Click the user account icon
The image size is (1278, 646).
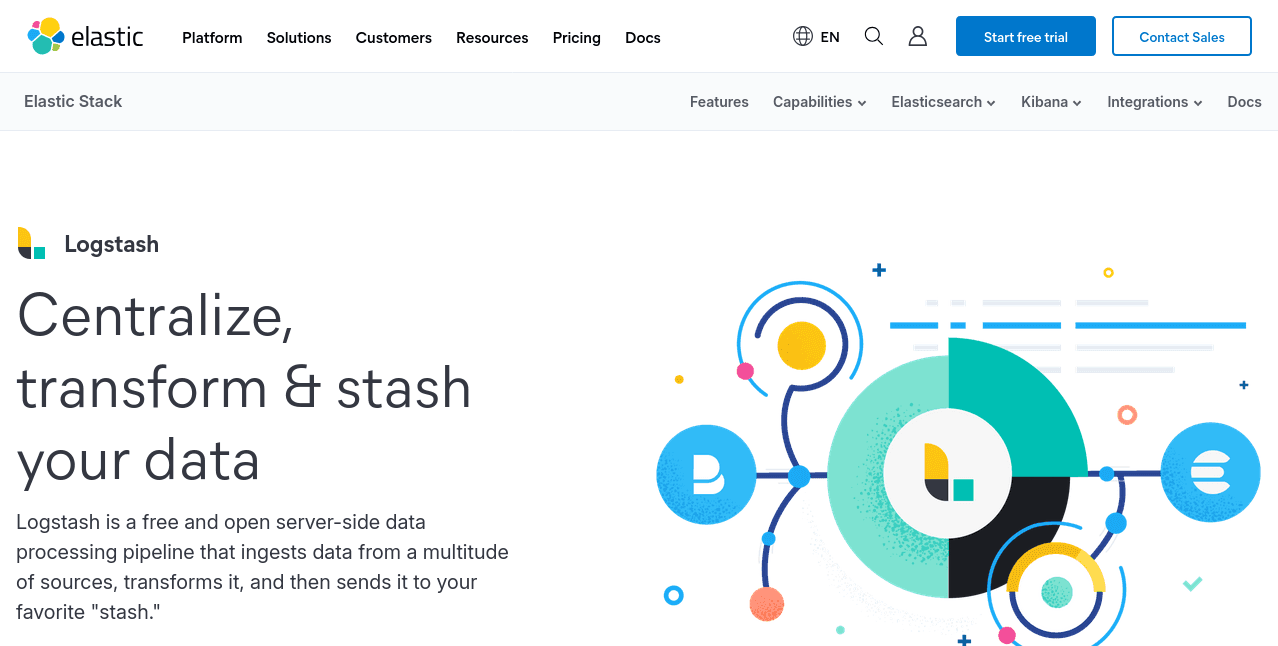tap(917, 37)
